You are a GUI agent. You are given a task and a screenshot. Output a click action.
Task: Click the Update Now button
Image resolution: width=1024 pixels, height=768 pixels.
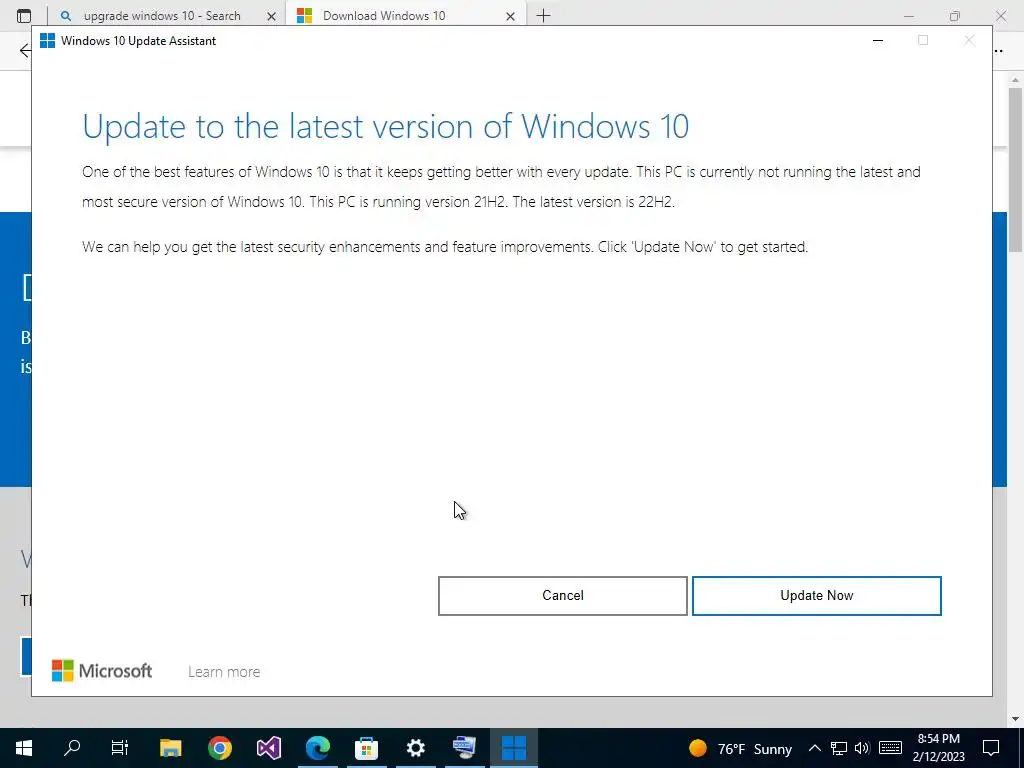click(x=816, y=596)
